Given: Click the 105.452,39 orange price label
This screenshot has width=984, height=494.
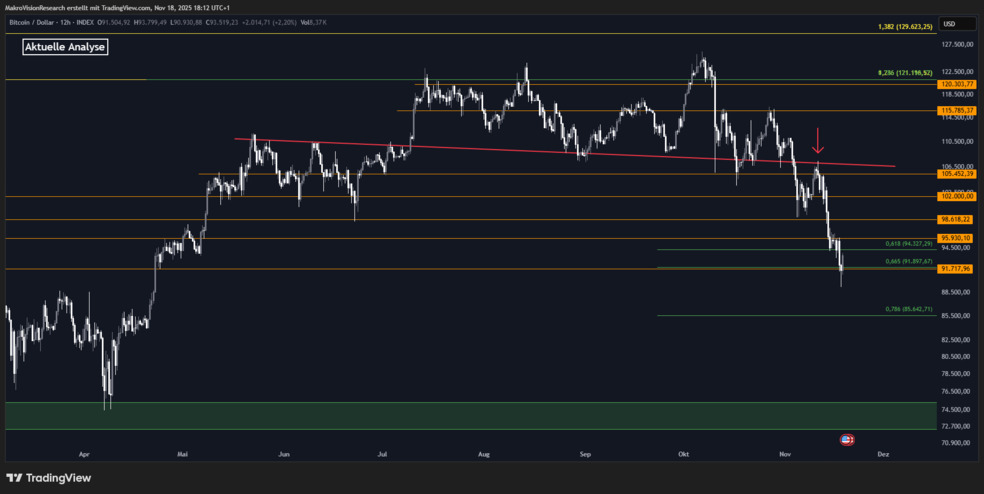Looking at the screenshot, I should 956,174.
